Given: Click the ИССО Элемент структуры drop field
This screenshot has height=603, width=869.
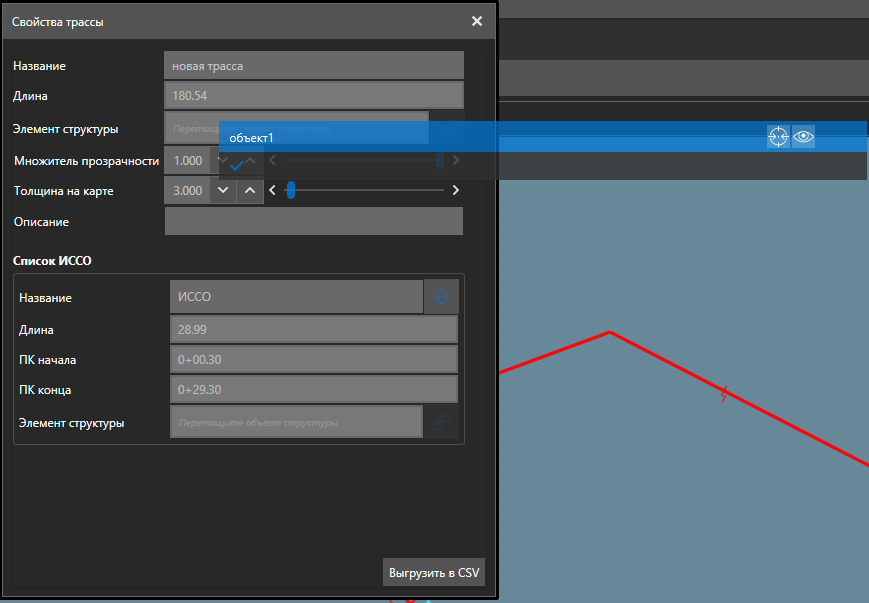Looking at the screenshot, I should [x=296, y=423].
